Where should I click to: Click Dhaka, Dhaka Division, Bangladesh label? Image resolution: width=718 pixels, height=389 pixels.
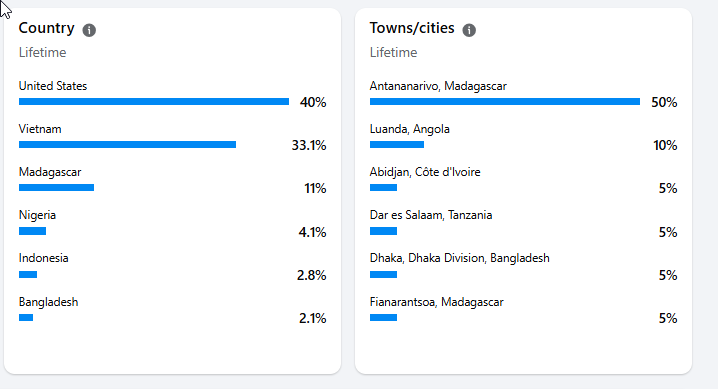460,258
